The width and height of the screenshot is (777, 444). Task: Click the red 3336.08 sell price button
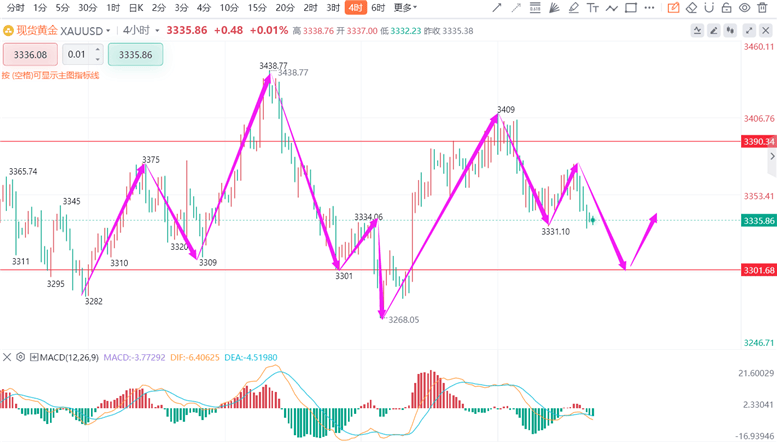[30, 55]
